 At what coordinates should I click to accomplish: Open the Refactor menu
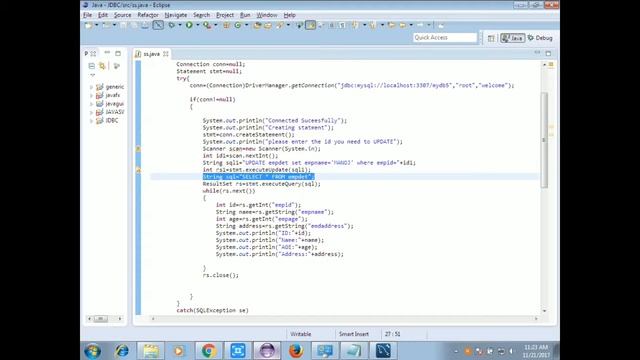coord(148,15)
